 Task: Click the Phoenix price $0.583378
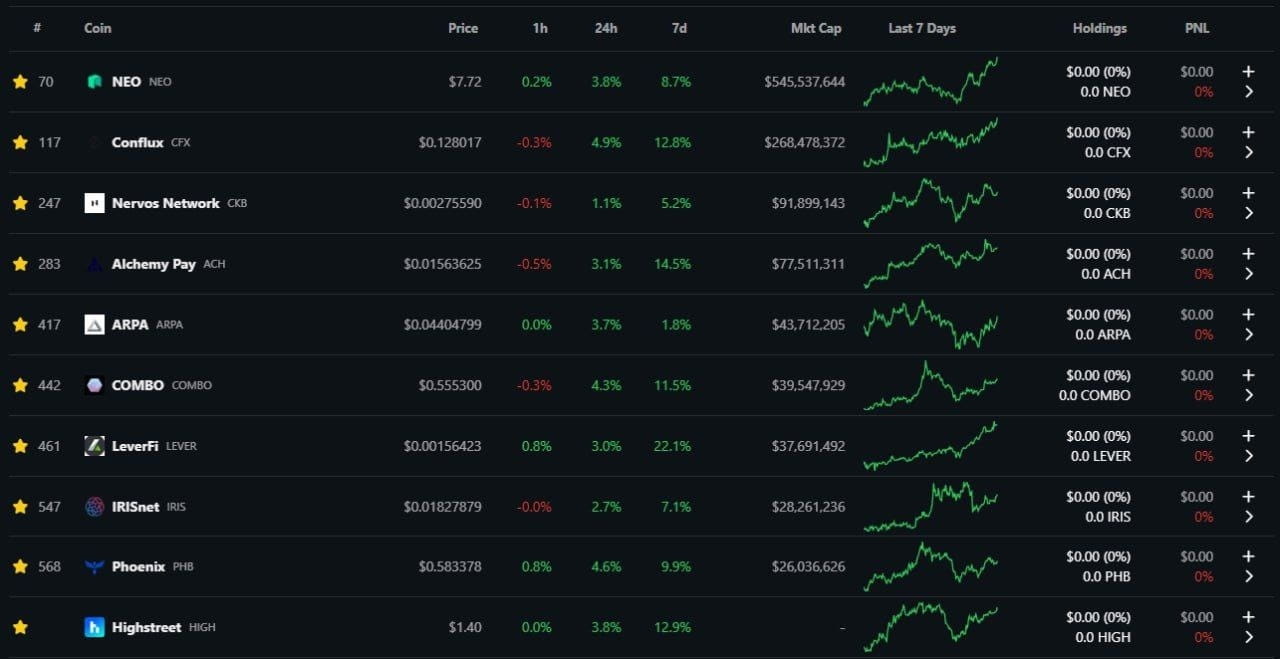(450, 567)
